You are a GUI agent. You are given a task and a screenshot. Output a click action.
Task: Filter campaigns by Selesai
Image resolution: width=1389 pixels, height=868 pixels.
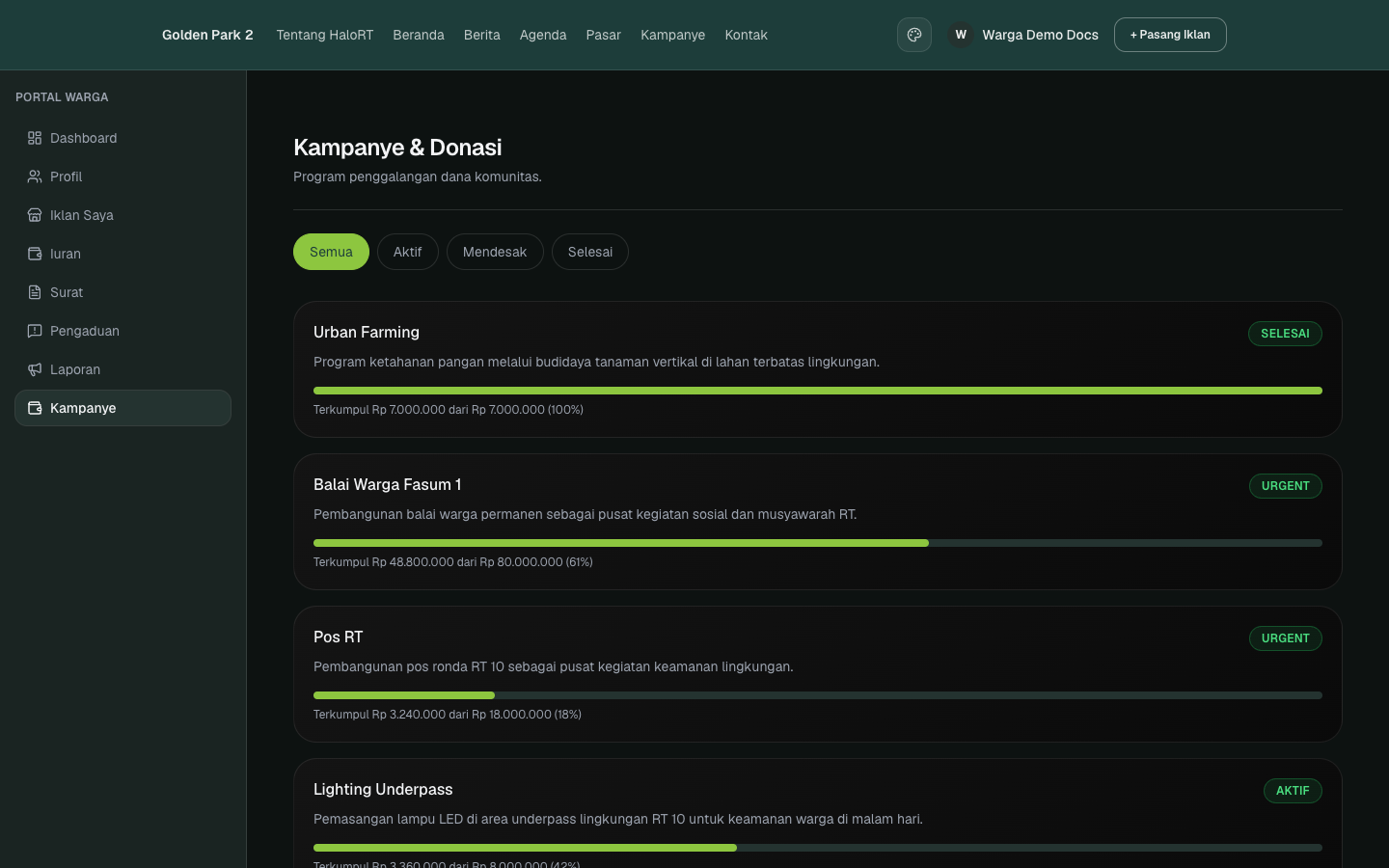point(590,252)
